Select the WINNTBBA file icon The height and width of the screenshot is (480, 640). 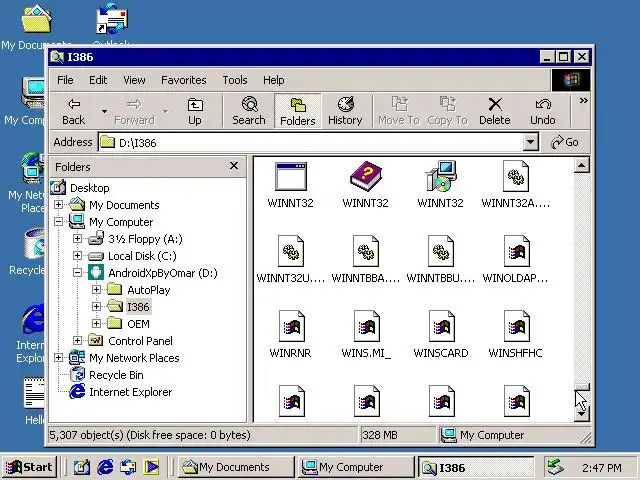365,251
